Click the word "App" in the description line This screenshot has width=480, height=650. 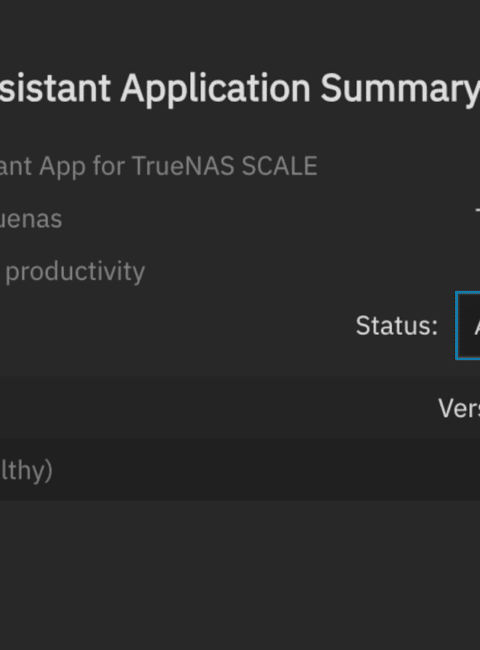pyautogui.click(x=63, y=167)
